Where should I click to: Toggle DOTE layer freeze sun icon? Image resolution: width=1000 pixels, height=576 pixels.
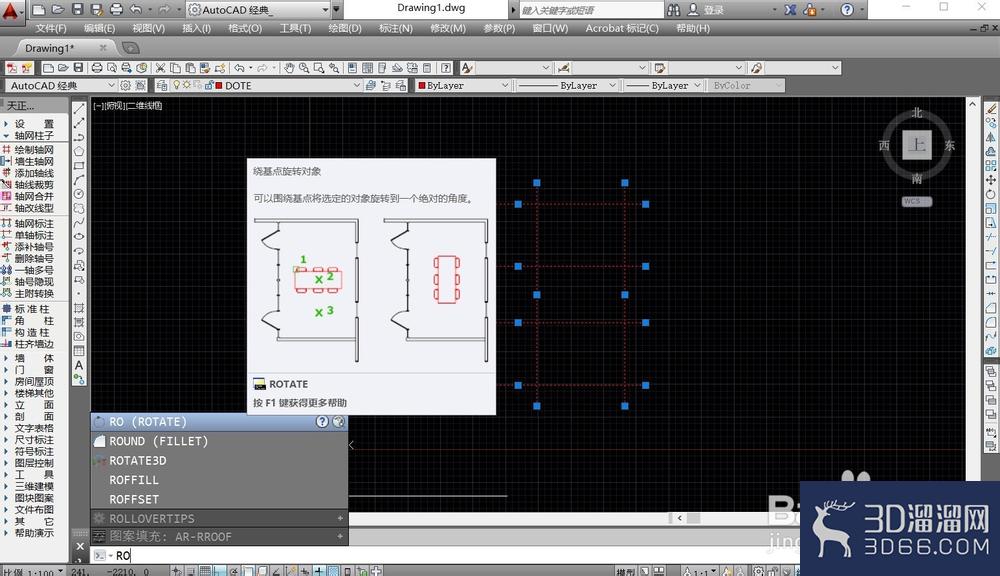pos(187,85)
